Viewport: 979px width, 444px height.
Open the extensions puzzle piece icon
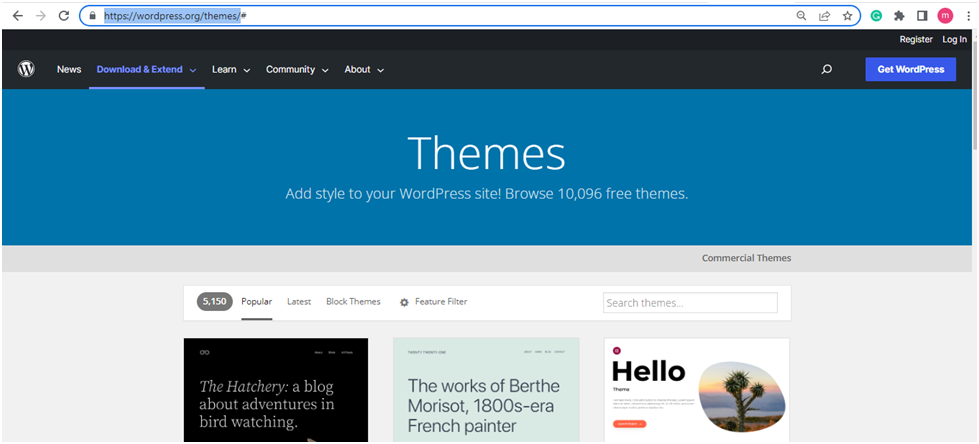(x=899, y=16)
